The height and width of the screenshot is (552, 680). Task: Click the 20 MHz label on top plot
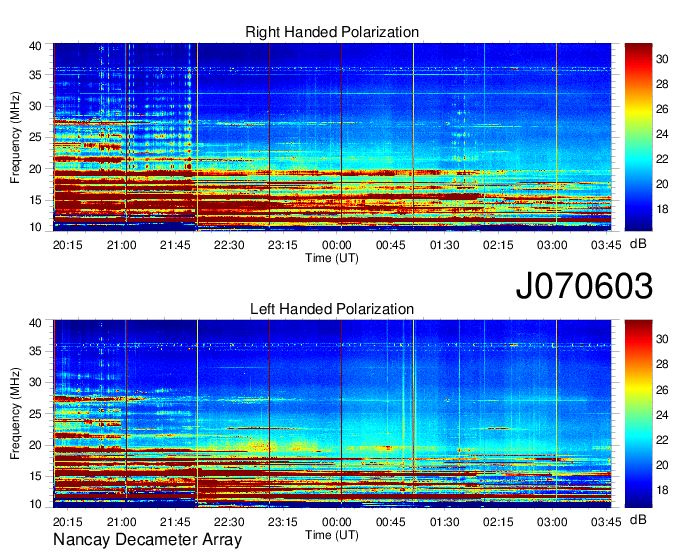[35, 169]
